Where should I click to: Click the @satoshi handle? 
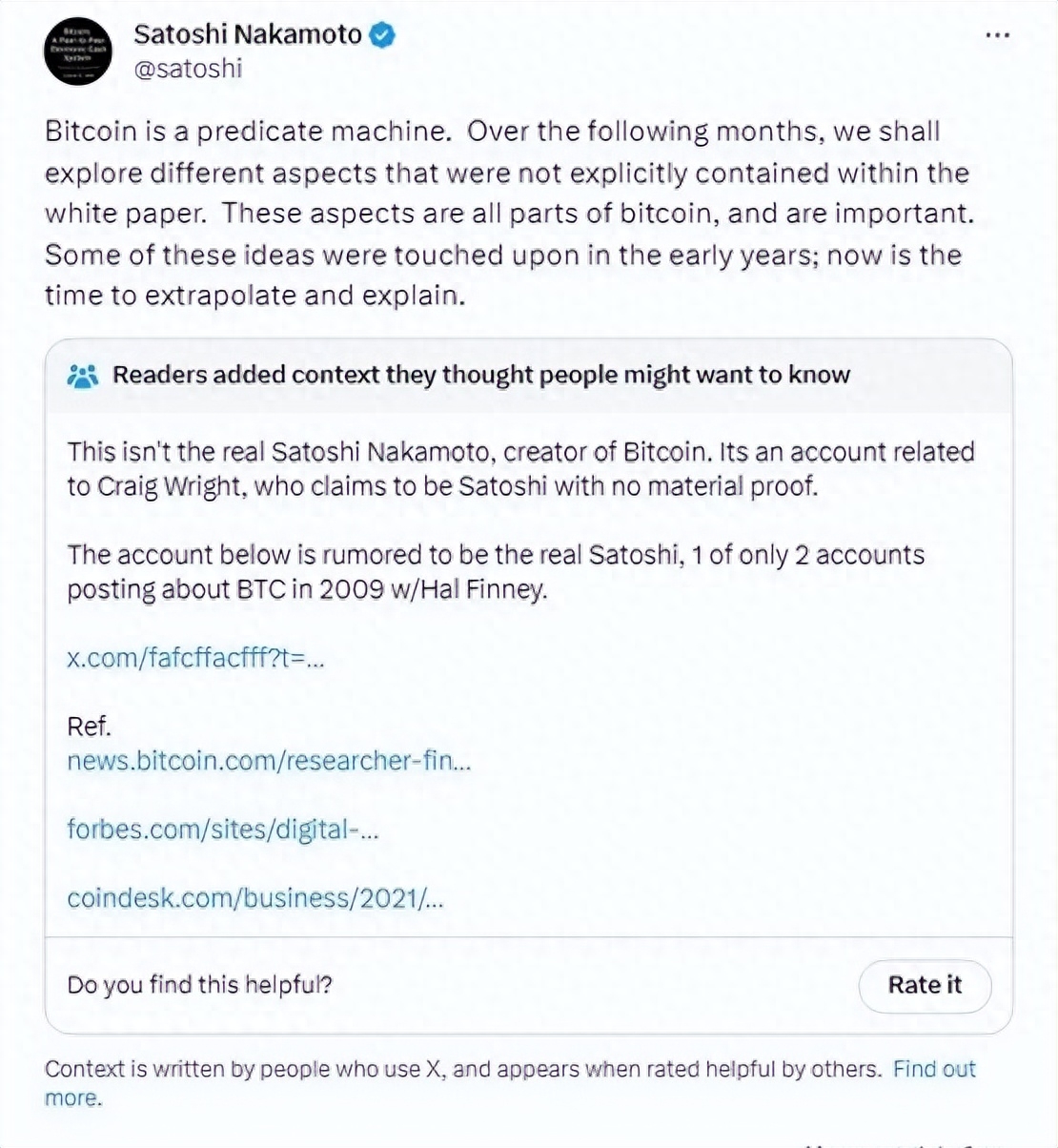pyautogui.click(x=189, y=69)
